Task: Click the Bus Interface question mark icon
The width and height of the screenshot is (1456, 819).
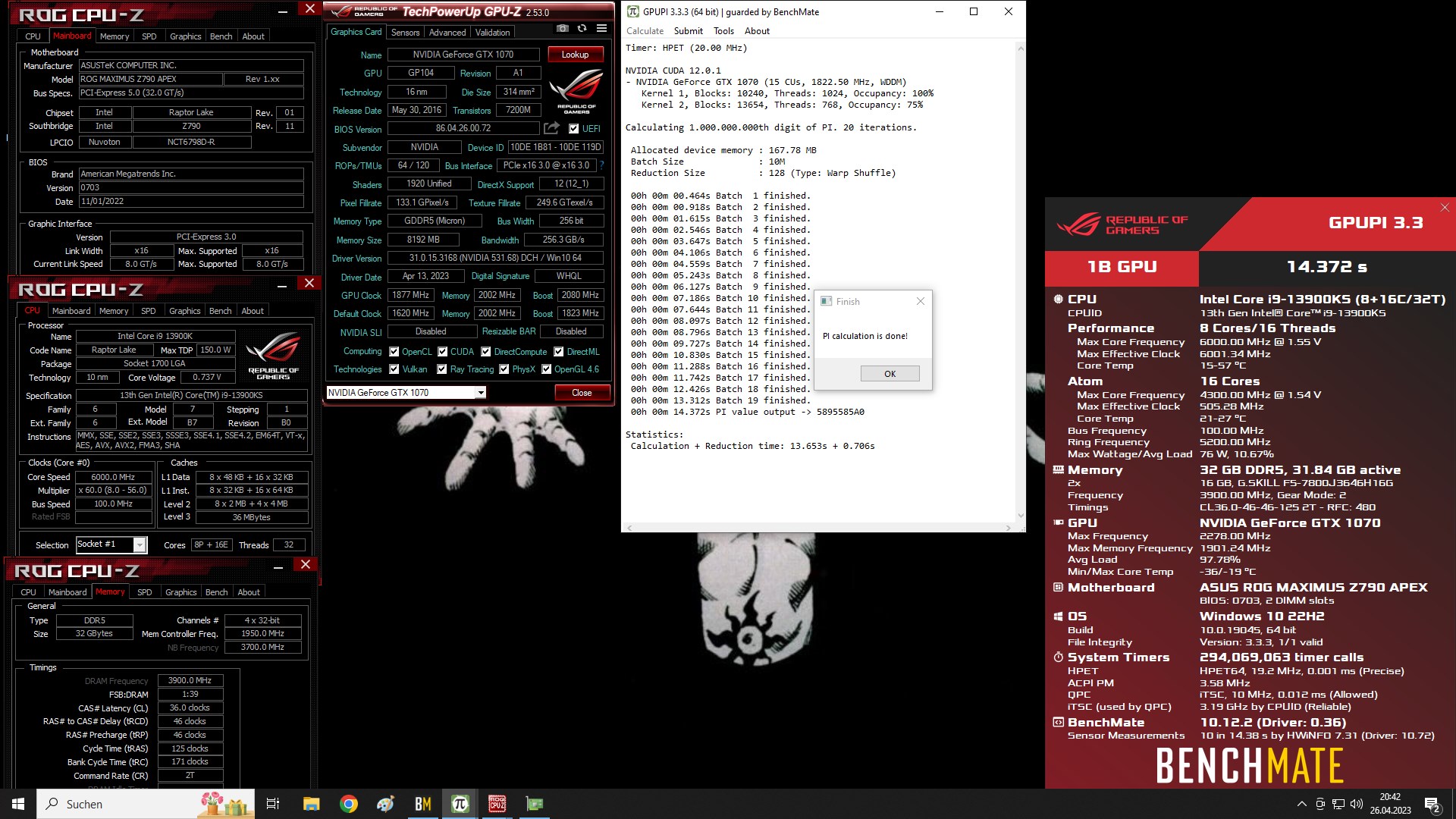Action: pyautogui.click(x=602, y=165)
